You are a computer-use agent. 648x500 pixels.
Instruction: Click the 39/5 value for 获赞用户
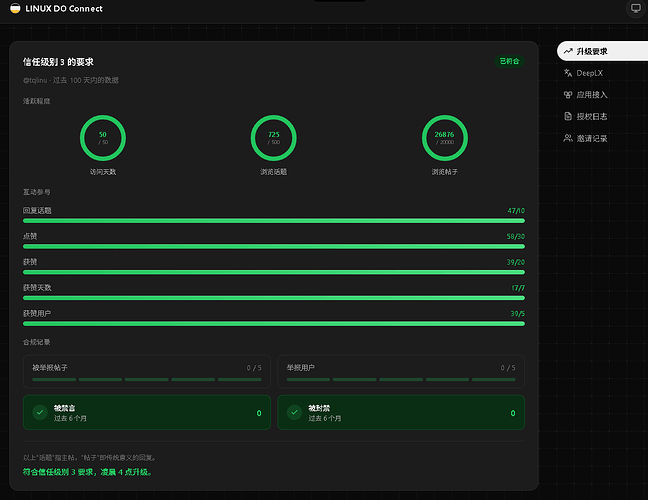[x=517, y=314]
